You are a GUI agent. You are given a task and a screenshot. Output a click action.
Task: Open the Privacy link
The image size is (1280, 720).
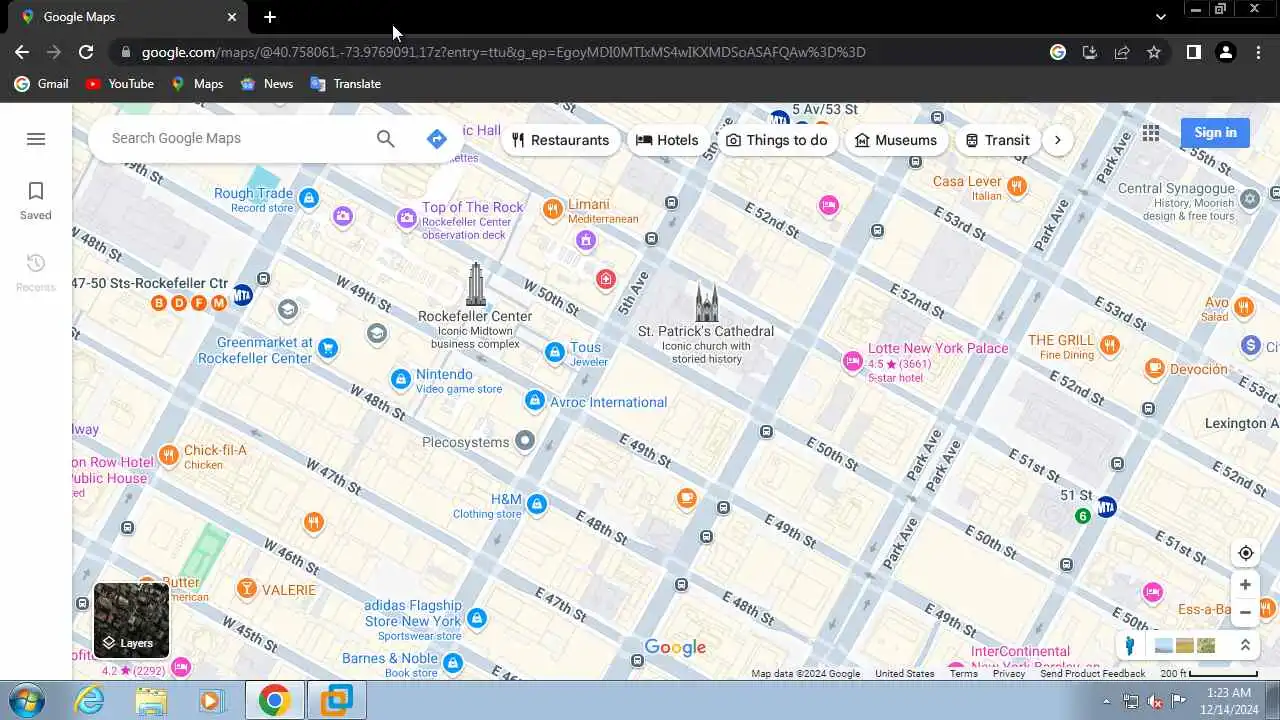click(x=1009, y=674)
